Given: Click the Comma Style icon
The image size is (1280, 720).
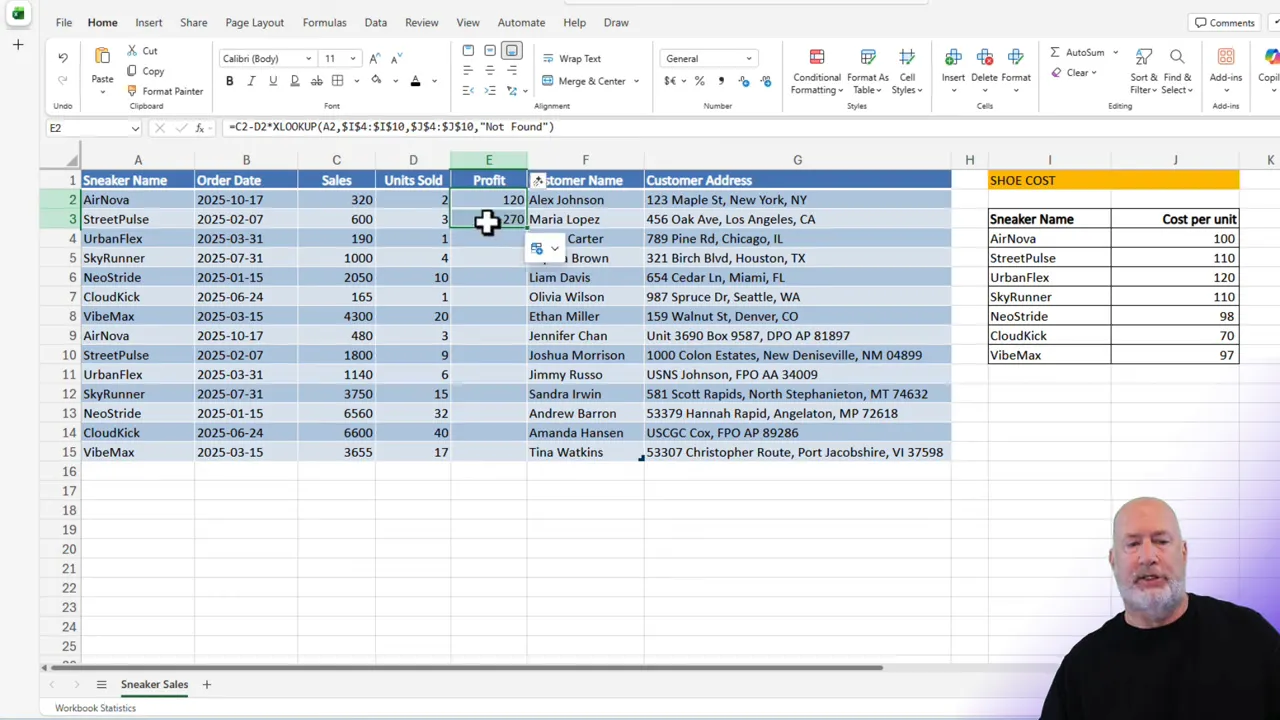Looking at the screenshot, I should [x=721, y=82].
